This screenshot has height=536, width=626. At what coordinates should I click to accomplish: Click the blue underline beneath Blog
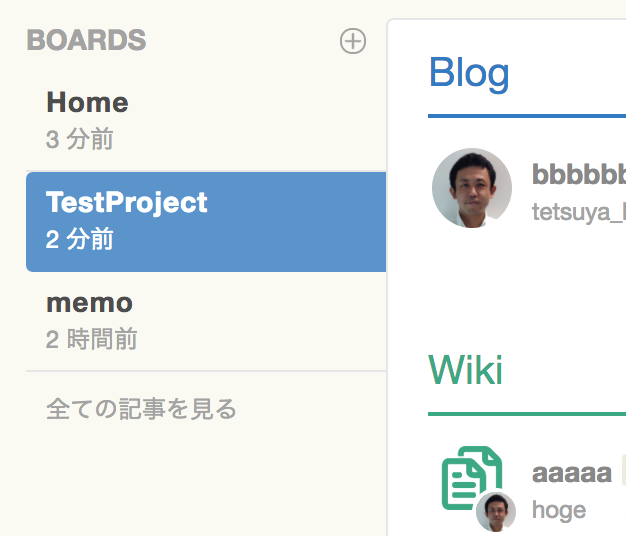coord(527,116)
